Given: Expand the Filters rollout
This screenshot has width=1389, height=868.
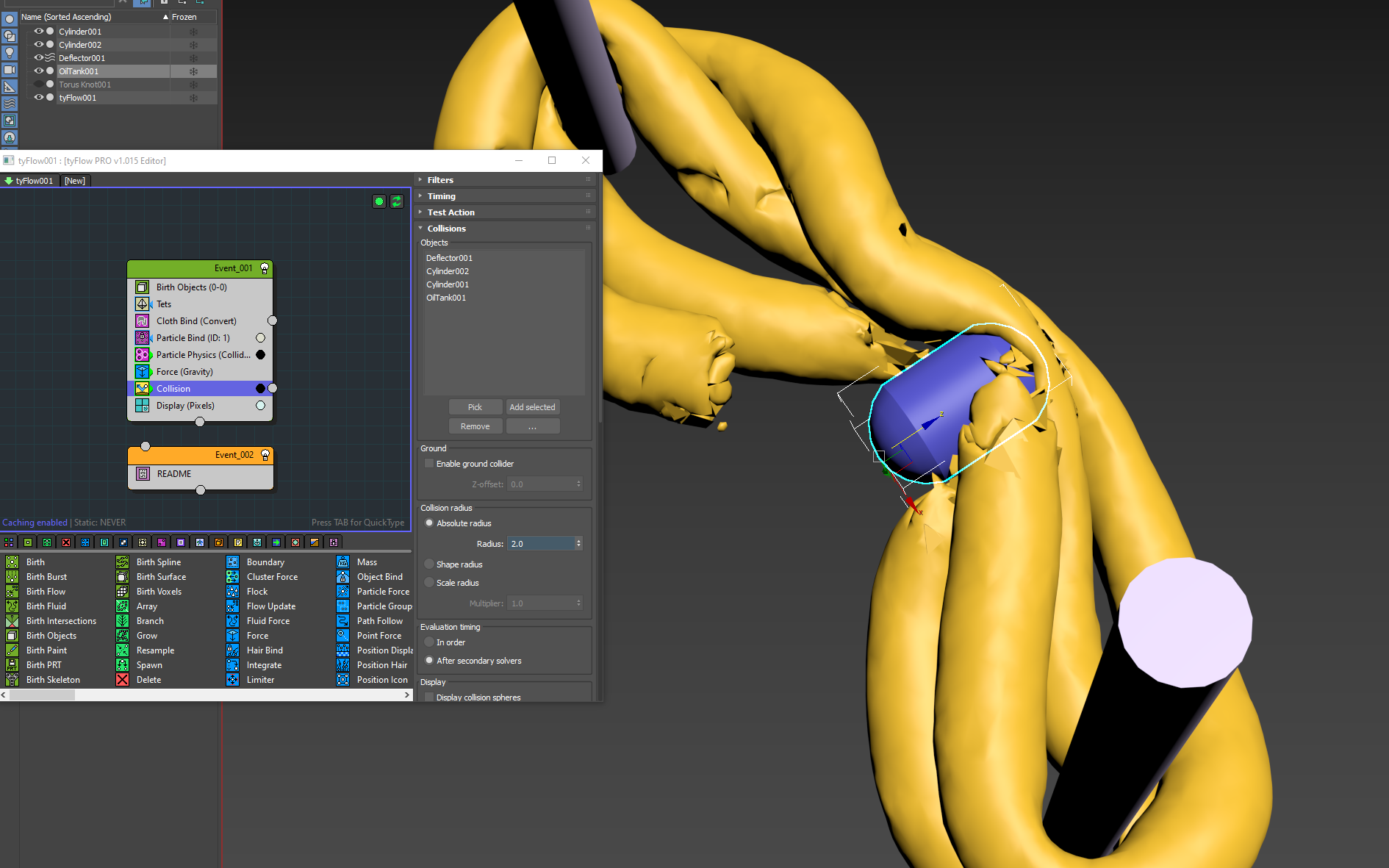Looking at the screenshot, I should click(x=440, y=179).
